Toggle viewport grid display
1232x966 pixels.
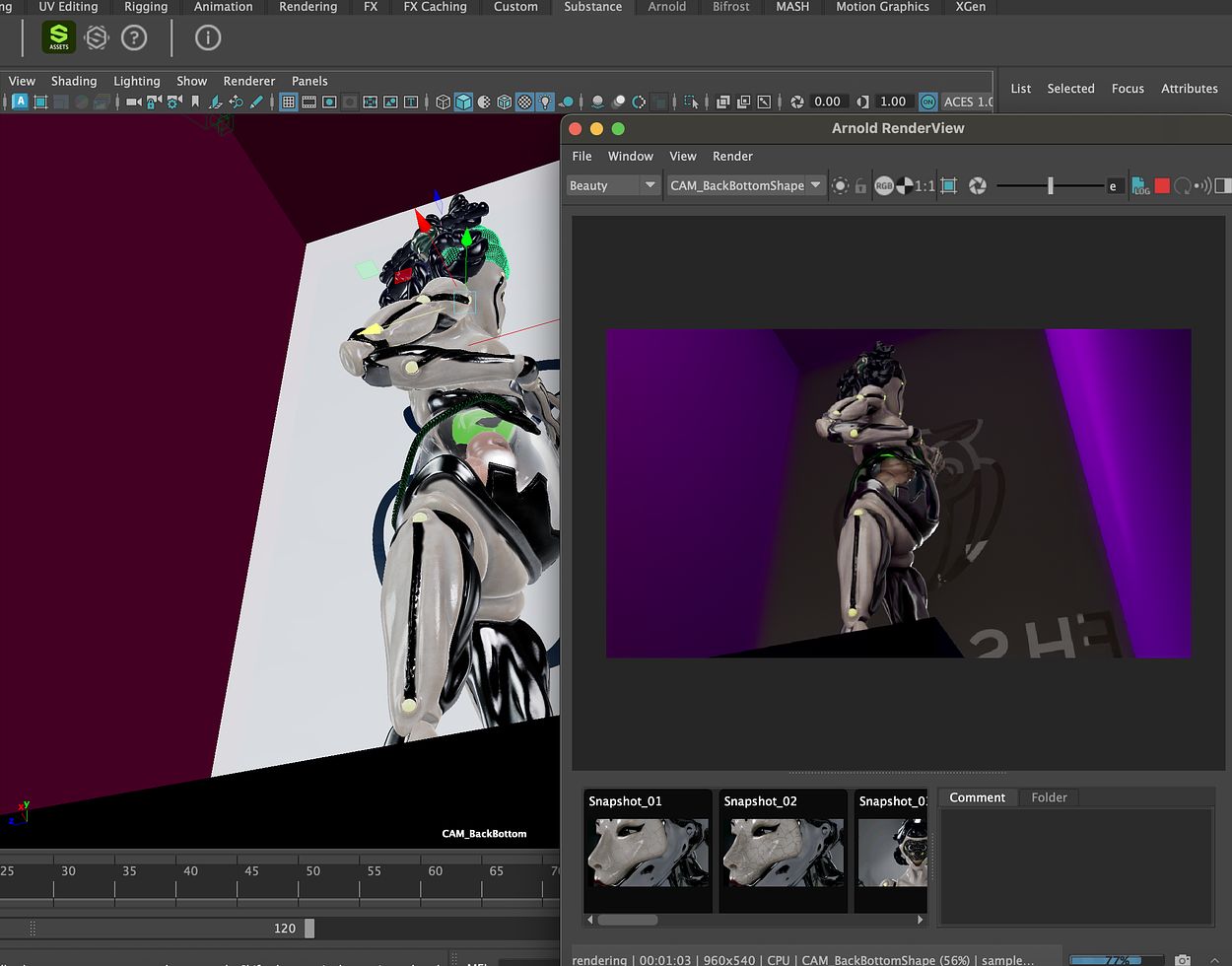coord(288,102)
